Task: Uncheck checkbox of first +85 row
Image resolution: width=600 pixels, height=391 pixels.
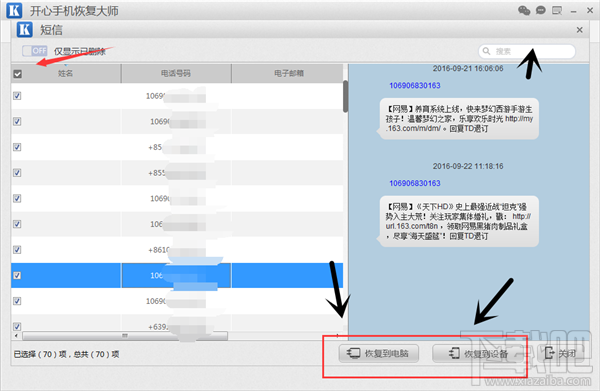Action: 17,147
